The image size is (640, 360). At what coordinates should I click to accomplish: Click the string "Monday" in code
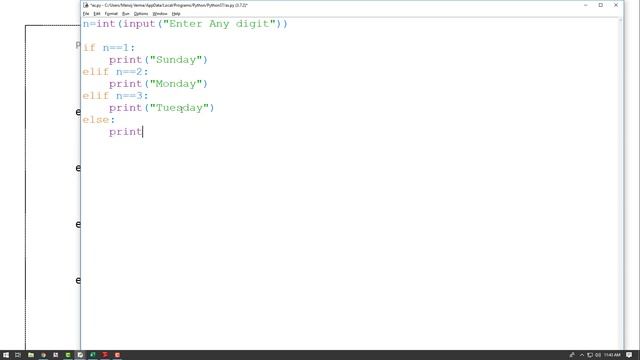pyautogui.click(x=176, y=84)
